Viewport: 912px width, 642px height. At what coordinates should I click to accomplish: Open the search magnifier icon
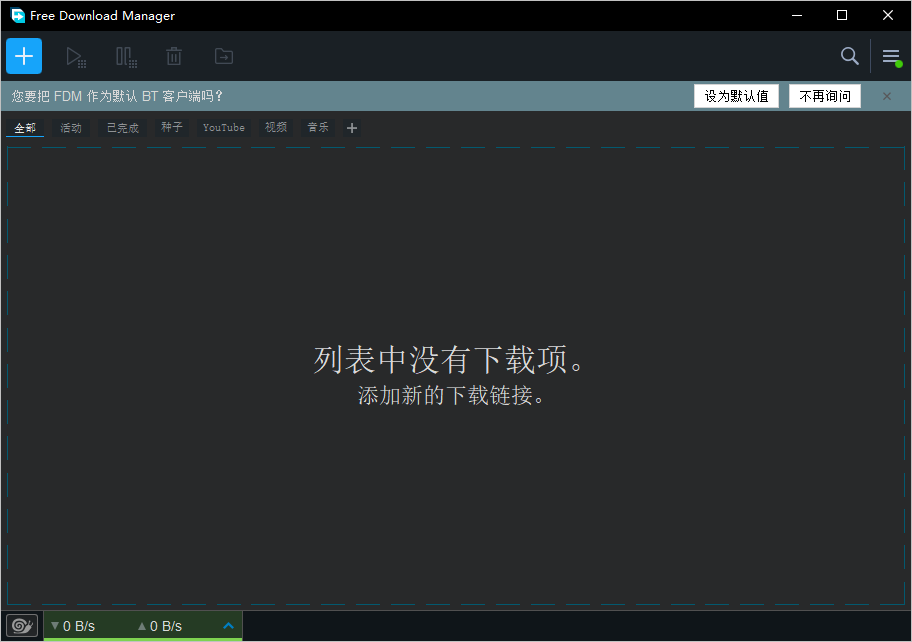pos(850,56)
